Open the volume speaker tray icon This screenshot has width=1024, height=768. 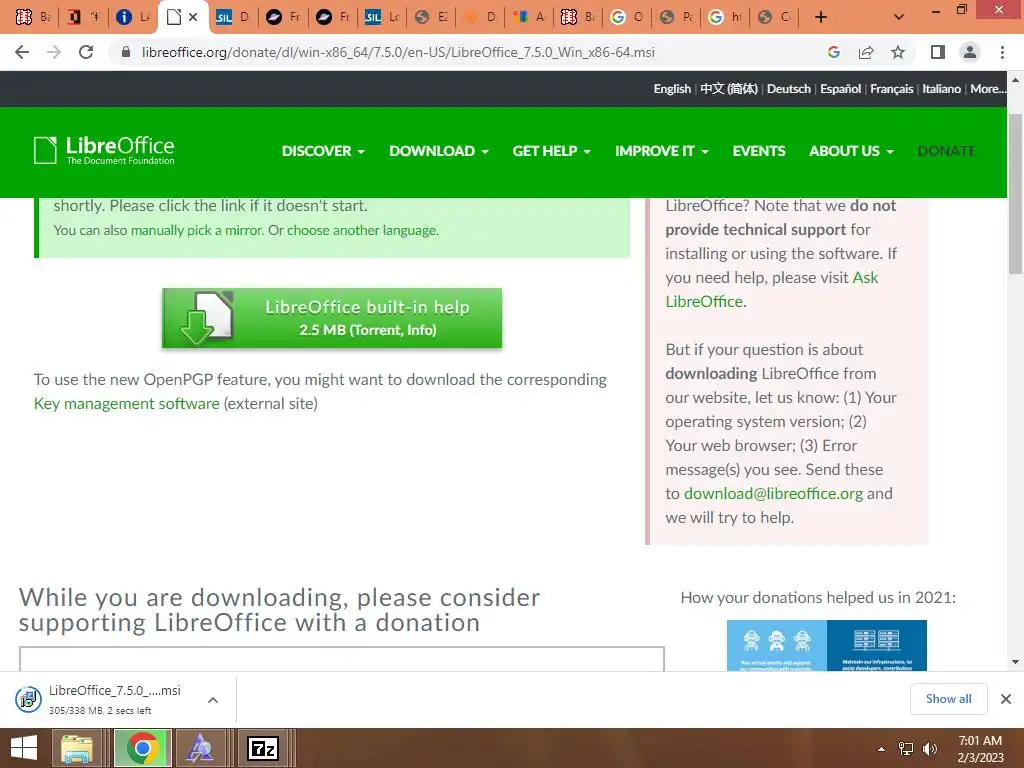pyautogui.click(x=930, y=749)
